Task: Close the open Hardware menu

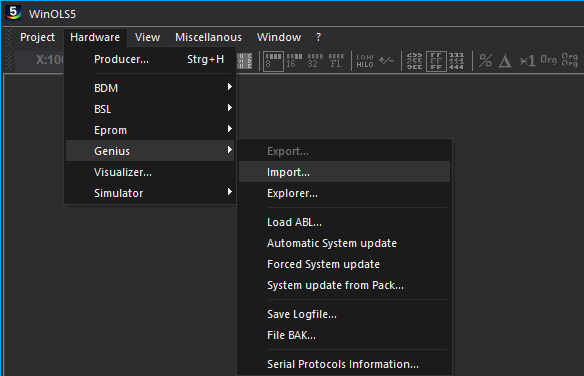Action: click(x=95, y=37)
